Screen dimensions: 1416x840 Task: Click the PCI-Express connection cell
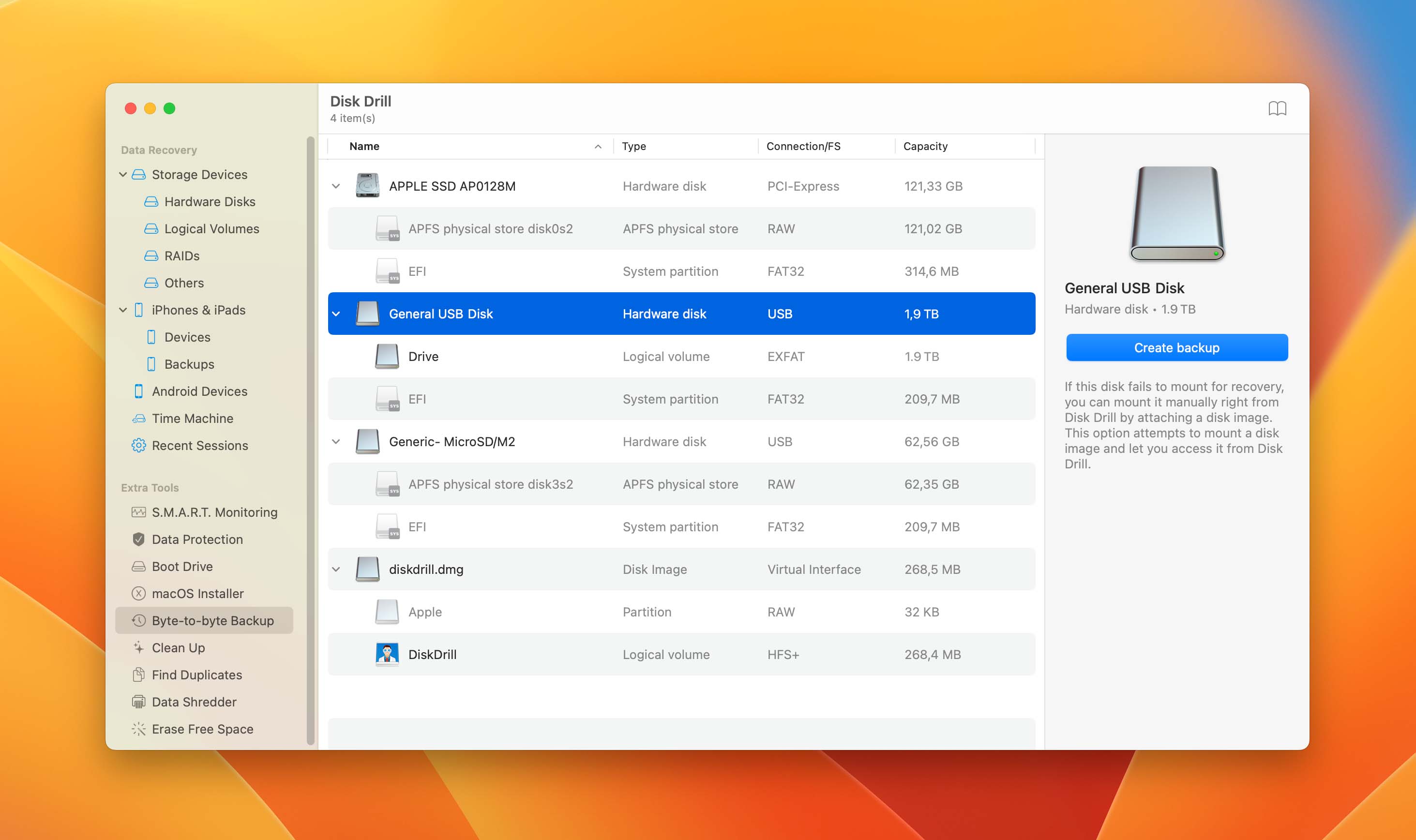pos(803,186)
